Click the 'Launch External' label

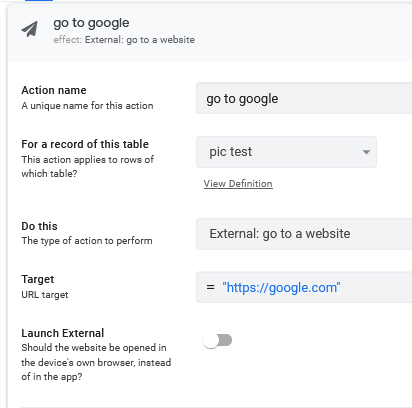(x=63, y=333)
